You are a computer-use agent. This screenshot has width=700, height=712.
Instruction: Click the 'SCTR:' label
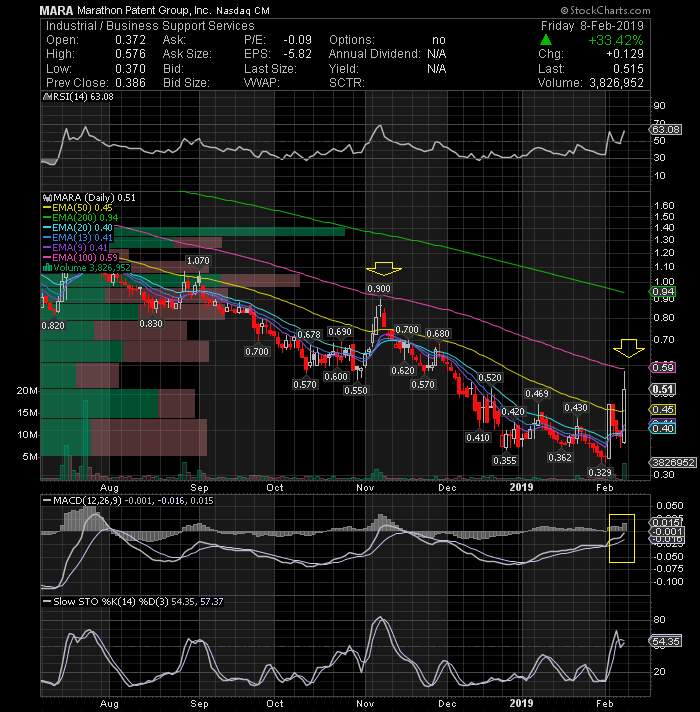click(347, 83)
